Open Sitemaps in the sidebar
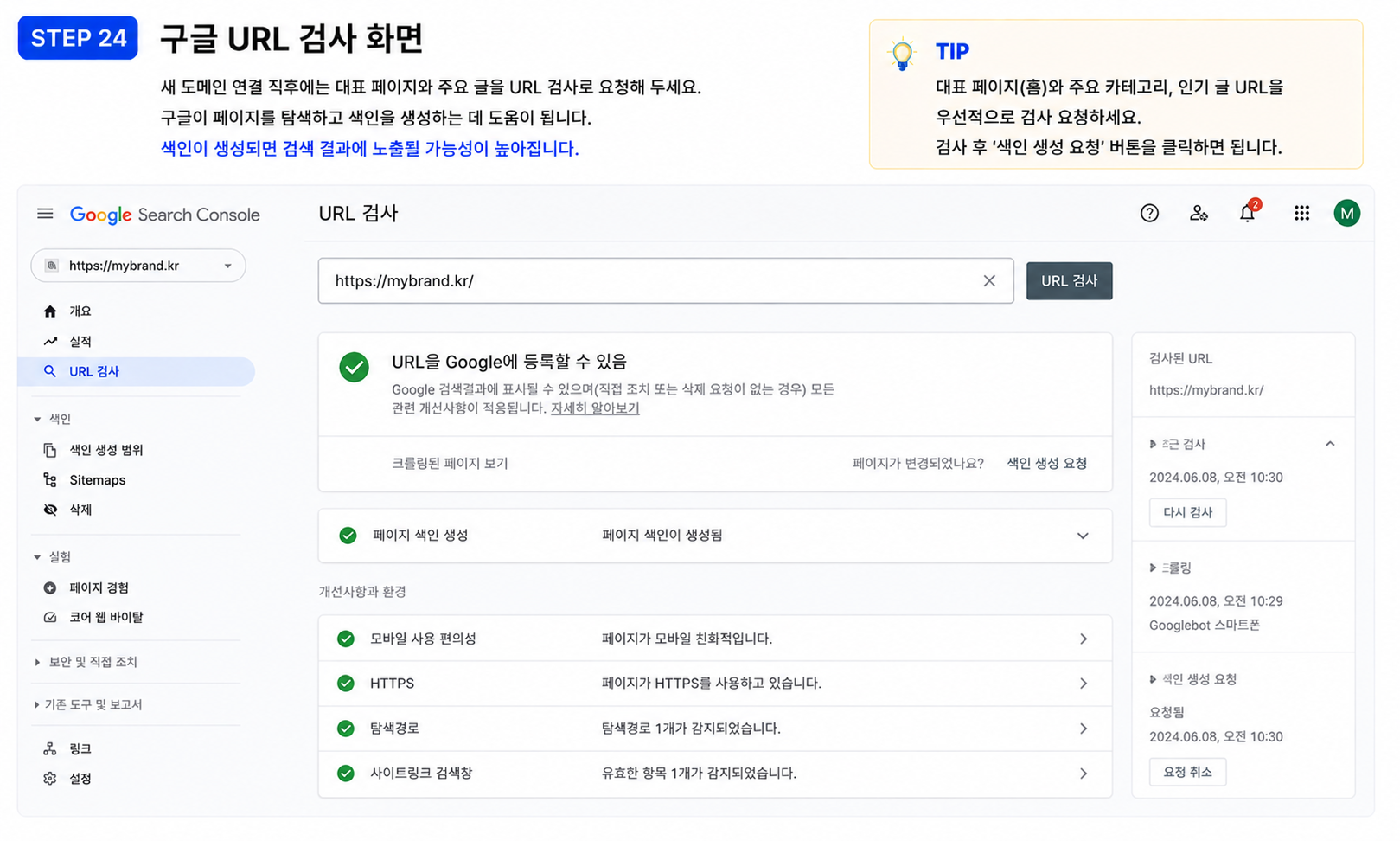Screen dimensions: 1400x841 tap(97, 480)
